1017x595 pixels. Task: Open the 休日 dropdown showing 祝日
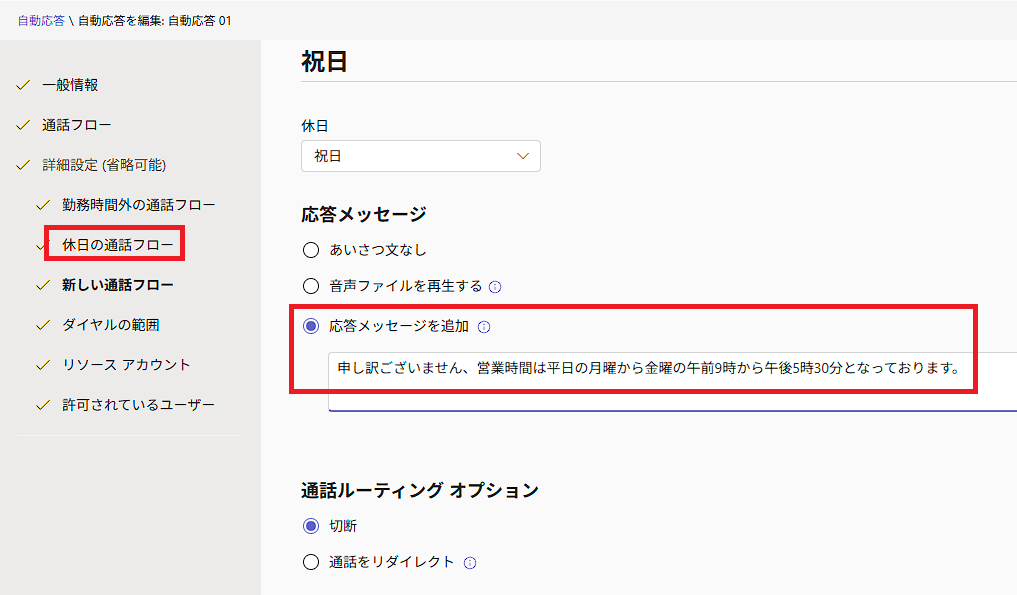[x=420, y=156]
